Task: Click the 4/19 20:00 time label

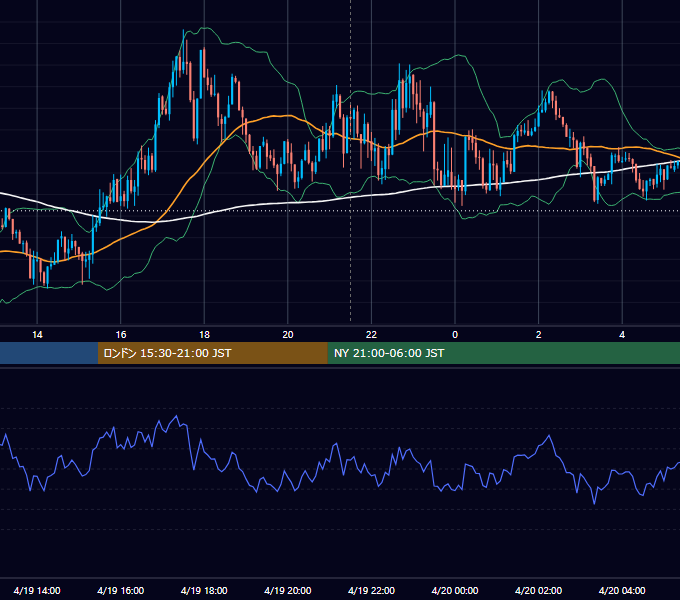Action: point(288,590)
